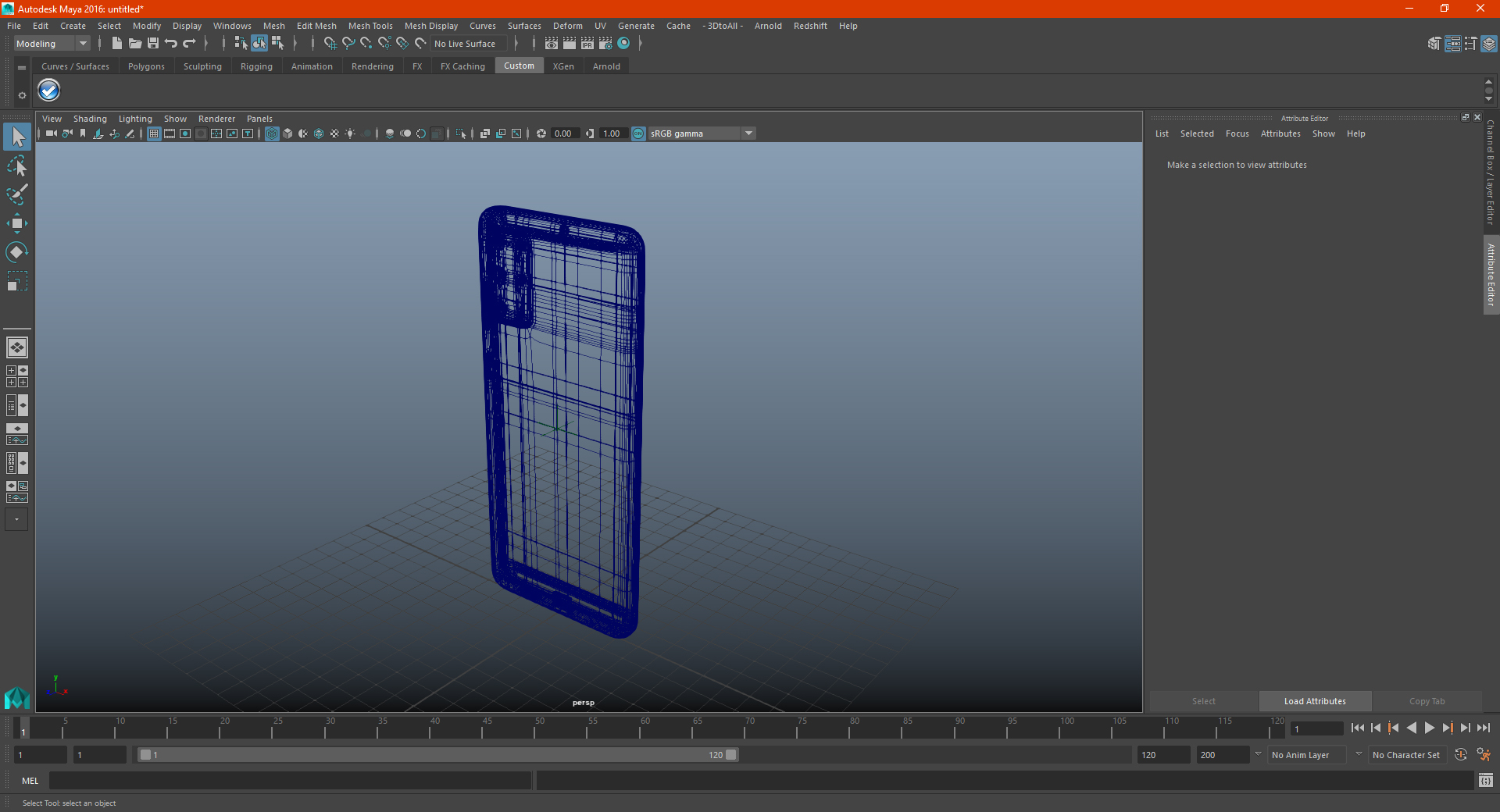1500x812 pixels.
Task: Click Select by hierarchy mode icon
Action: click(x=241, y=44)
